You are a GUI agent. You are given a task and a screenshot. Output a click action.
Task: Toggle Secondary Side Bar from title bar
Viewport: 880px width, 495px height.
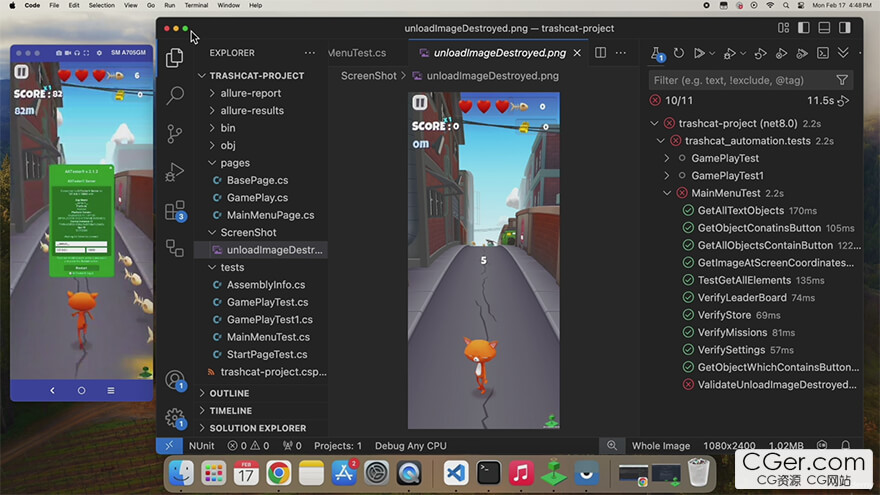pos(845,28)
